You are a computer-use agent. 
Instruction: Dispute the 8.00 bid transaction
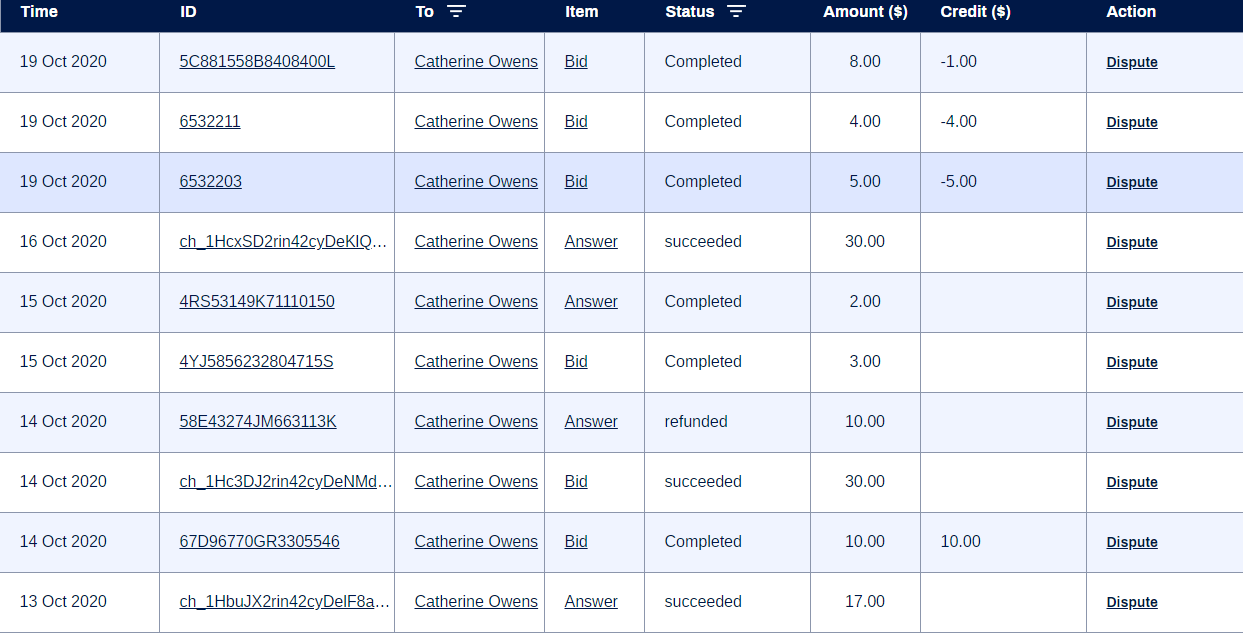click(x=1132, y=62)
